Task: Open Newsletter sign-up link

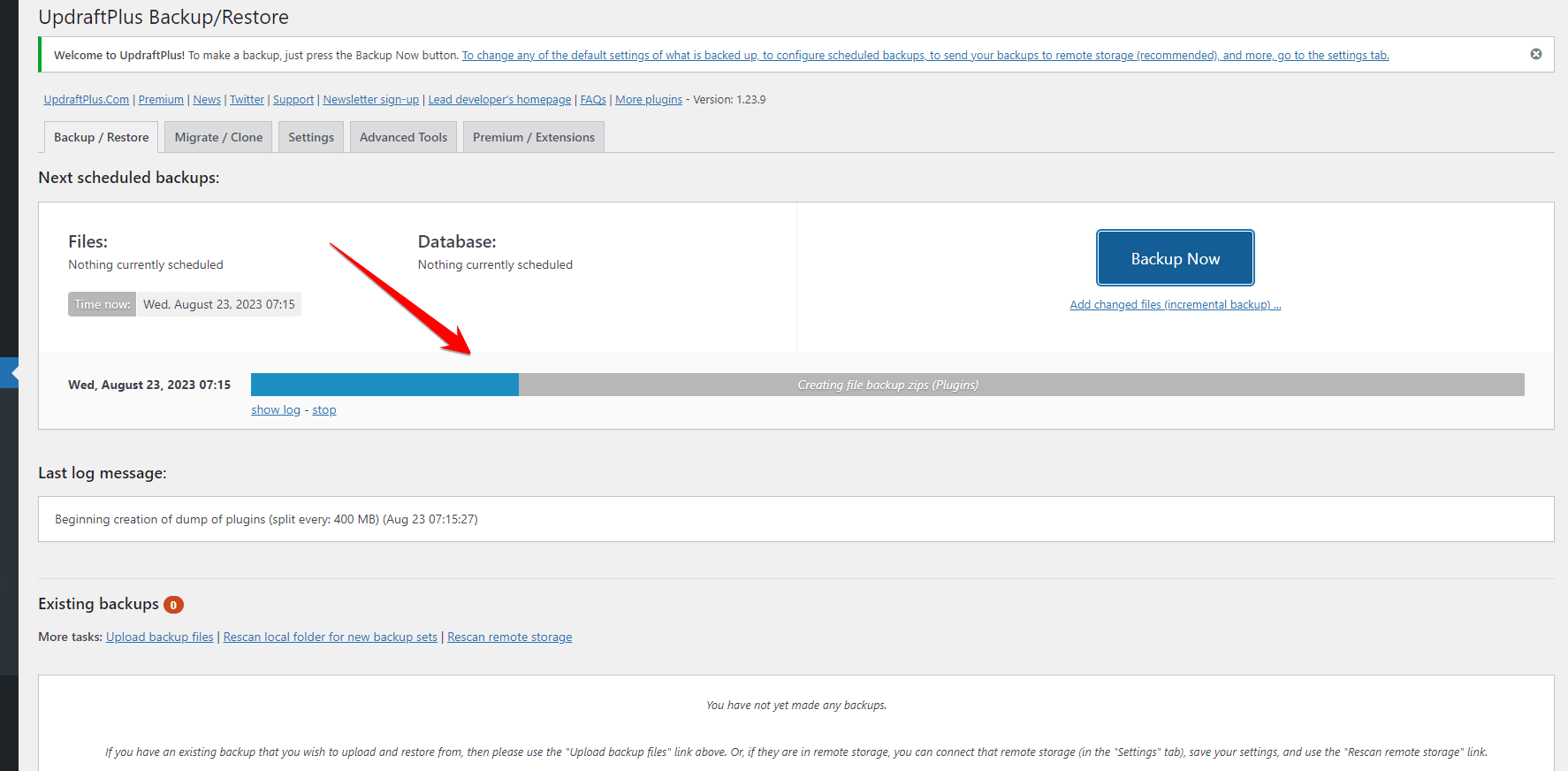Action: coord(371,99)
